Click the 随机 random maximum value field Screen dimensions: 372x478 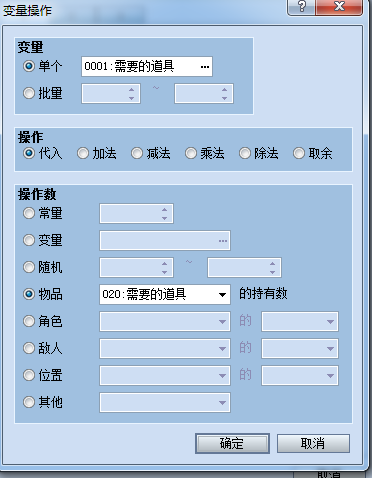click(x=244, y=267)
